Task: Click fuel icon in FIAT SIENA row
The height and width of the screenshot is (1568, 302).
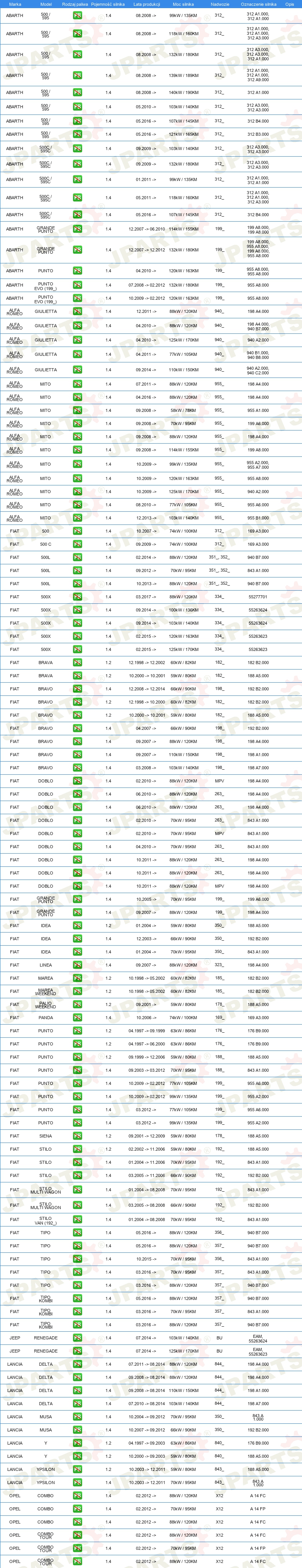Action: [x=77, y=1136]
